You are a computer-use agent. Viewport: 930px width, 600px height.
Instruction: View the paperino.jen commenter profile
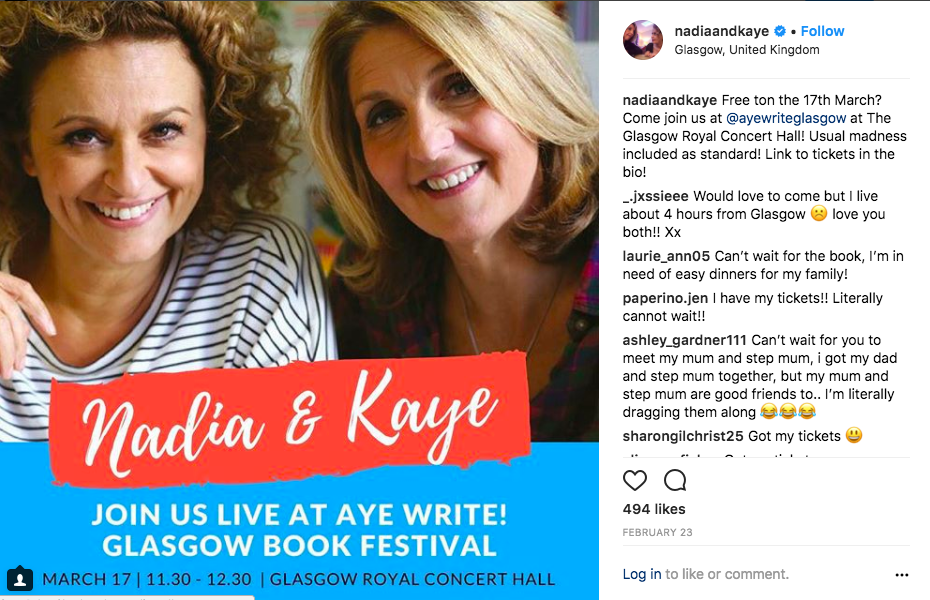[665, 298]
